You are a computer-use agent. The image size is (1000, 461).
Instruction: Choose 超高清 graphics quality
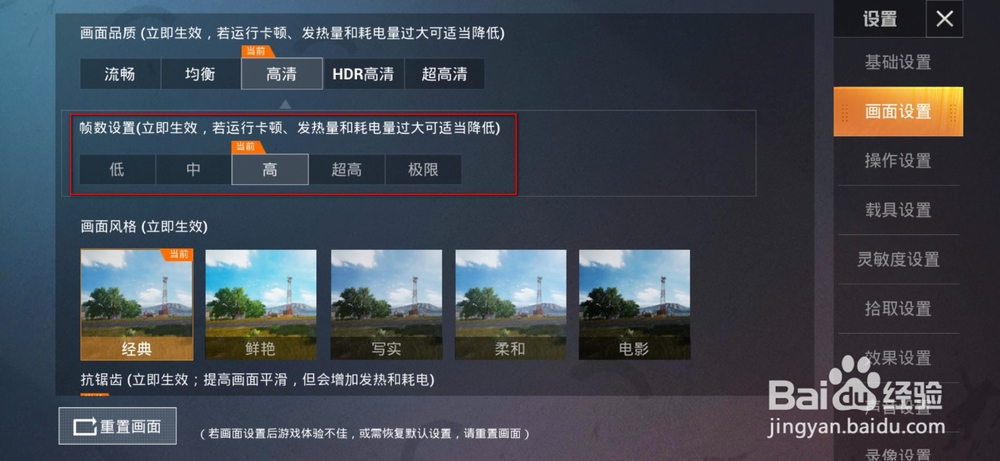click(444, 74)
